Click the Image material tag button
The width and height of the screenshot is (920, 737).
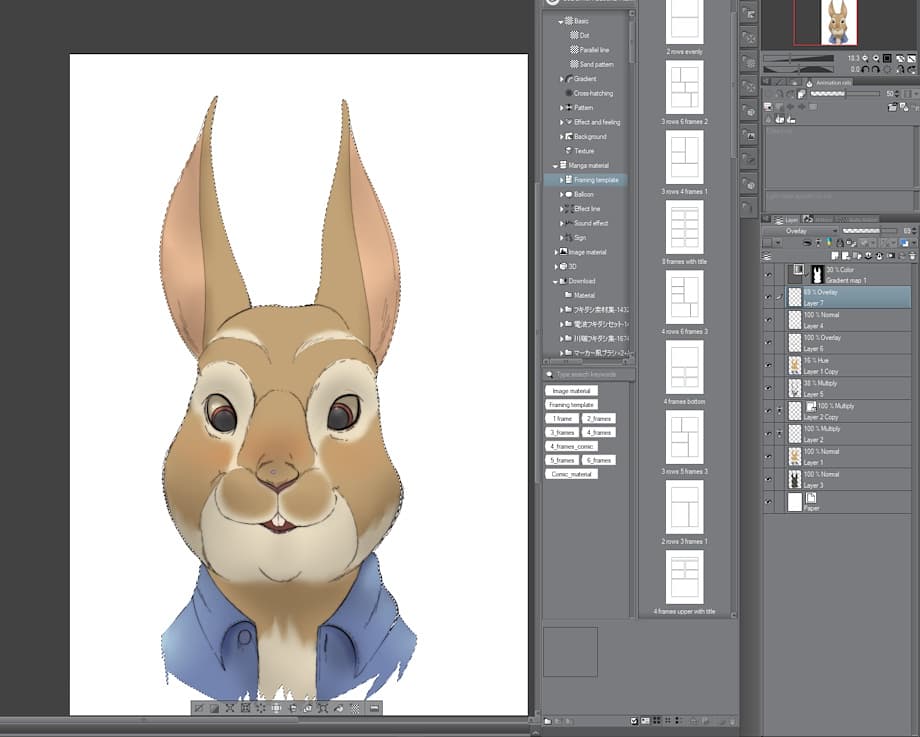(x=571, y=391)
